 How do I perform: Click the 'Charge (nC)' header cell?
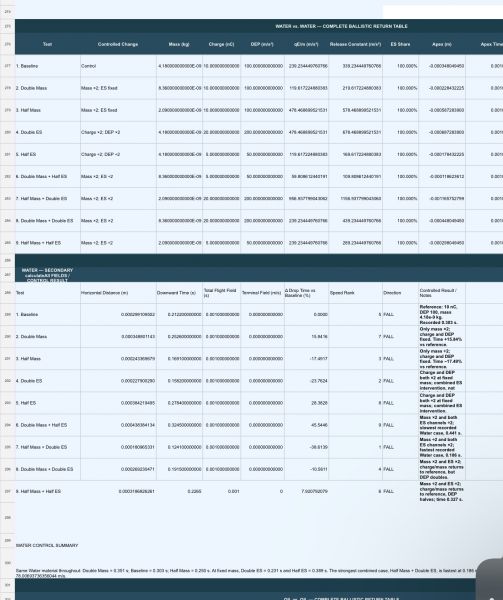tap(221, 44)
